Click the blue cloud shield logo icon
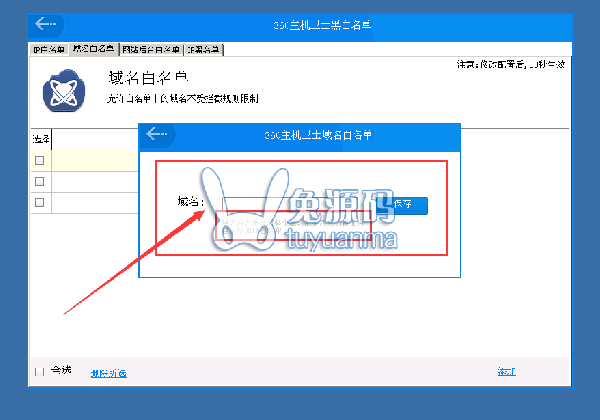 pyautogui.click(x=64, y=91)
